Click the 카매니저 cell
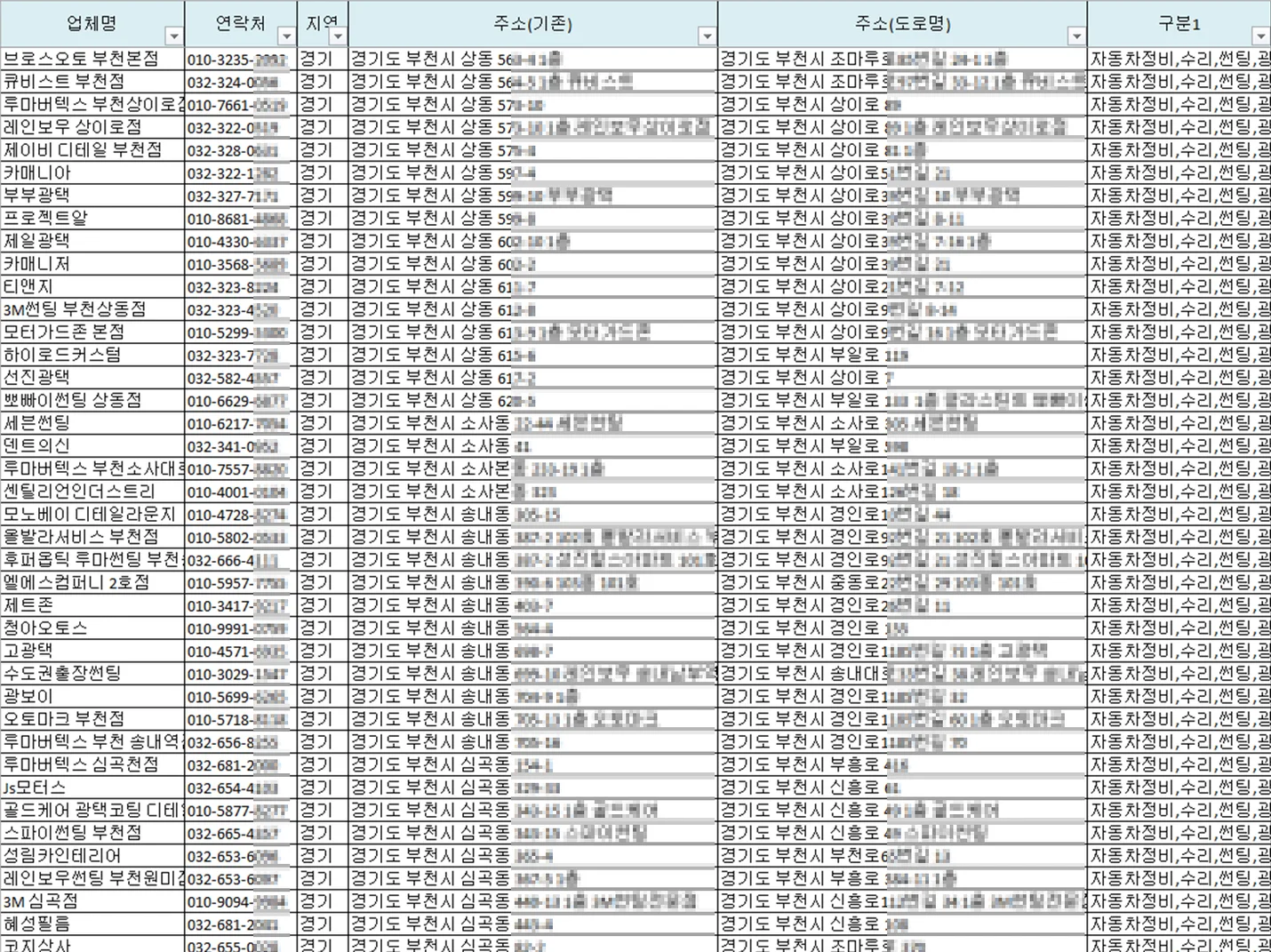1271x952 pixels. coord(92,264)
